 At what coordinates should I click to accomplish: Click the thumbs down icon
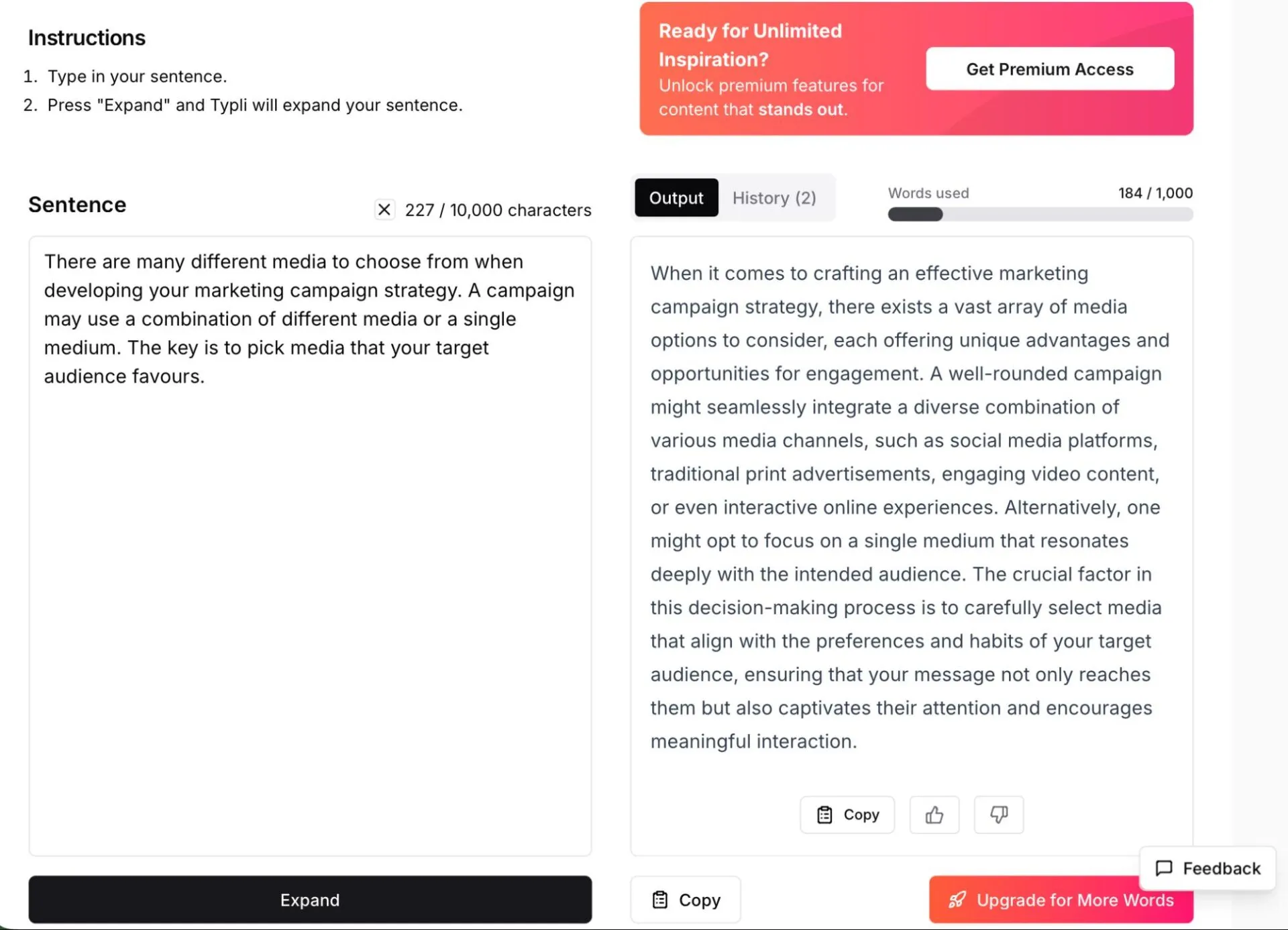(999, 815)
